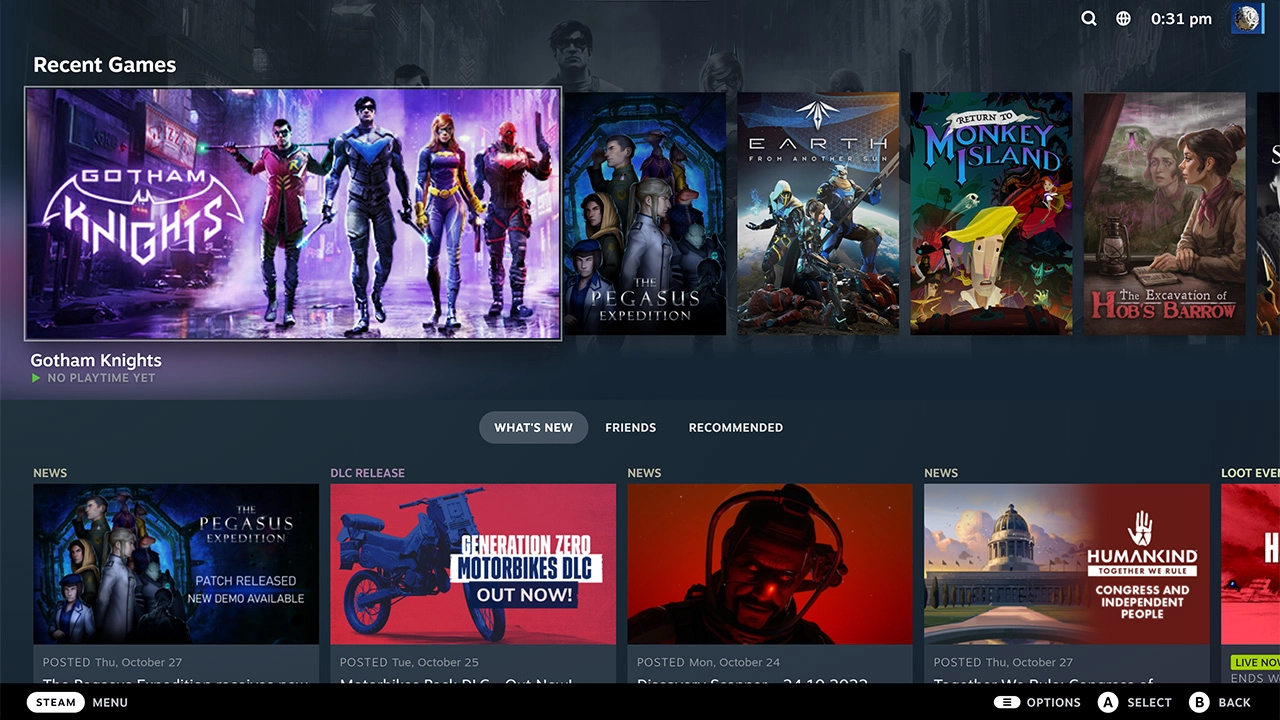
Task: Switch to the What's New tab
Action: tap(534, 427)
